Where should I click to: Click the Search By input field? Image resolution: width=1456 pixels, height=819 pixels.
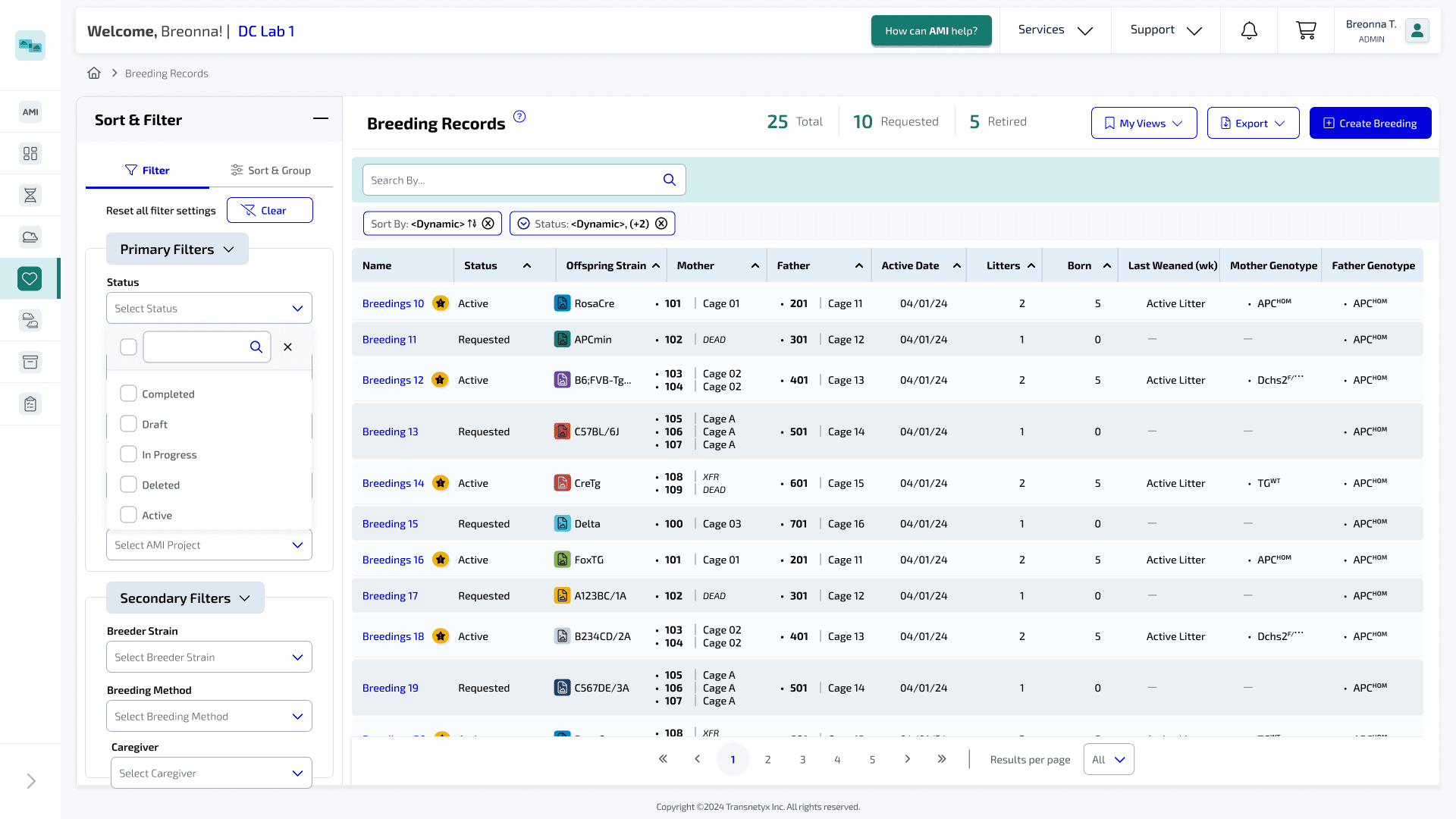tap(524, 180)
